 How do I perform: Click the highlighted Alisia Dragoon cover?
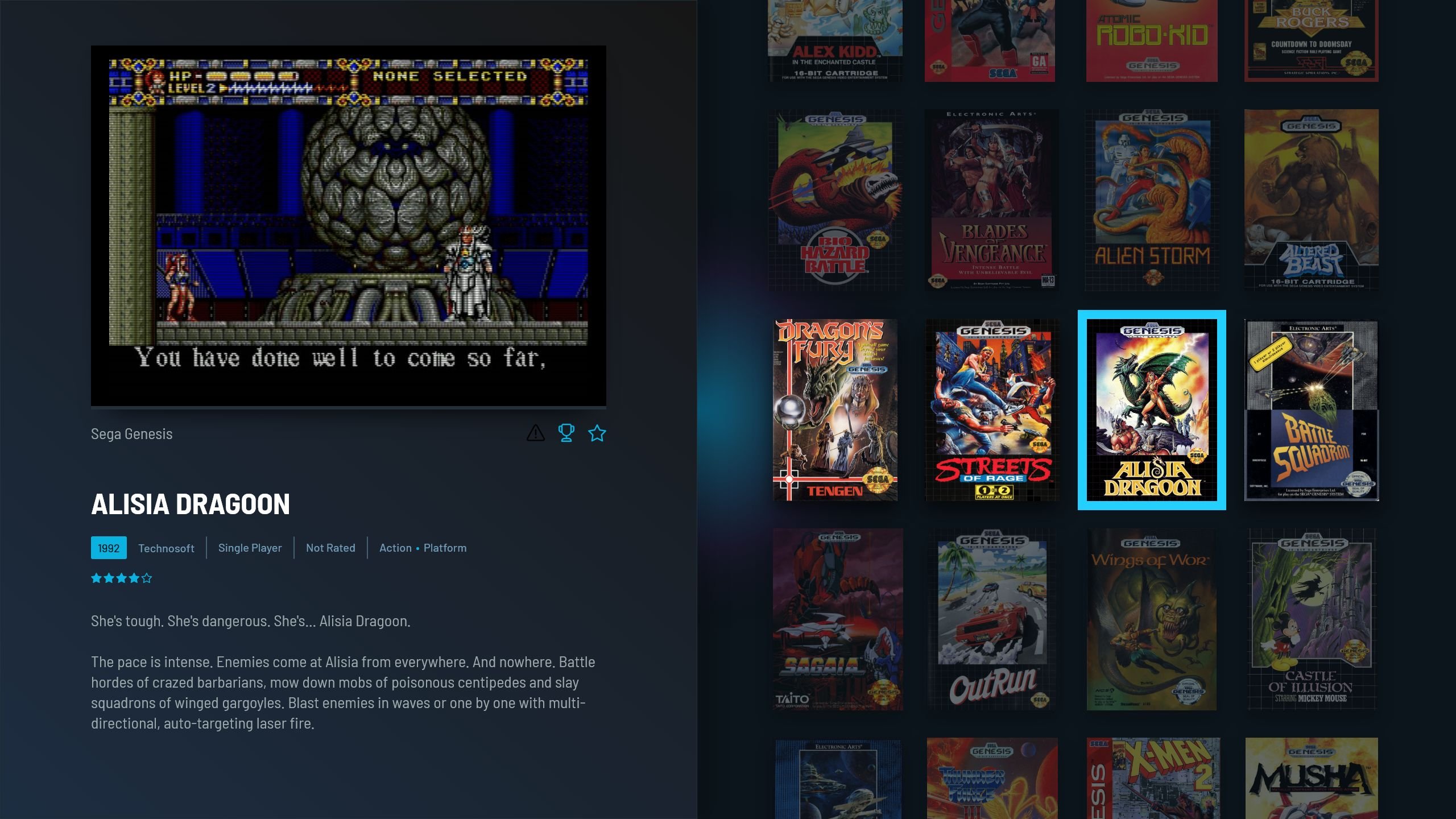[1152, 410]
